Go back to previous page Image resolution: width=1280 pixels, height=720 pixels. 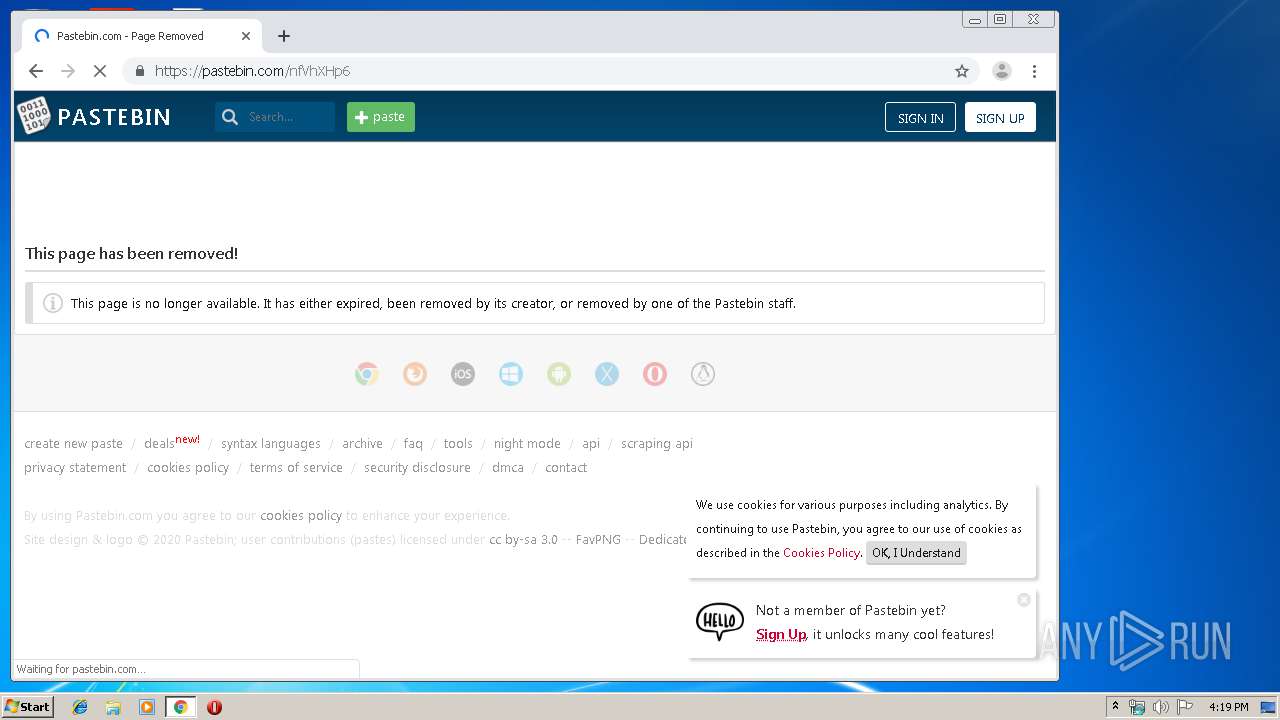point(36,71)
